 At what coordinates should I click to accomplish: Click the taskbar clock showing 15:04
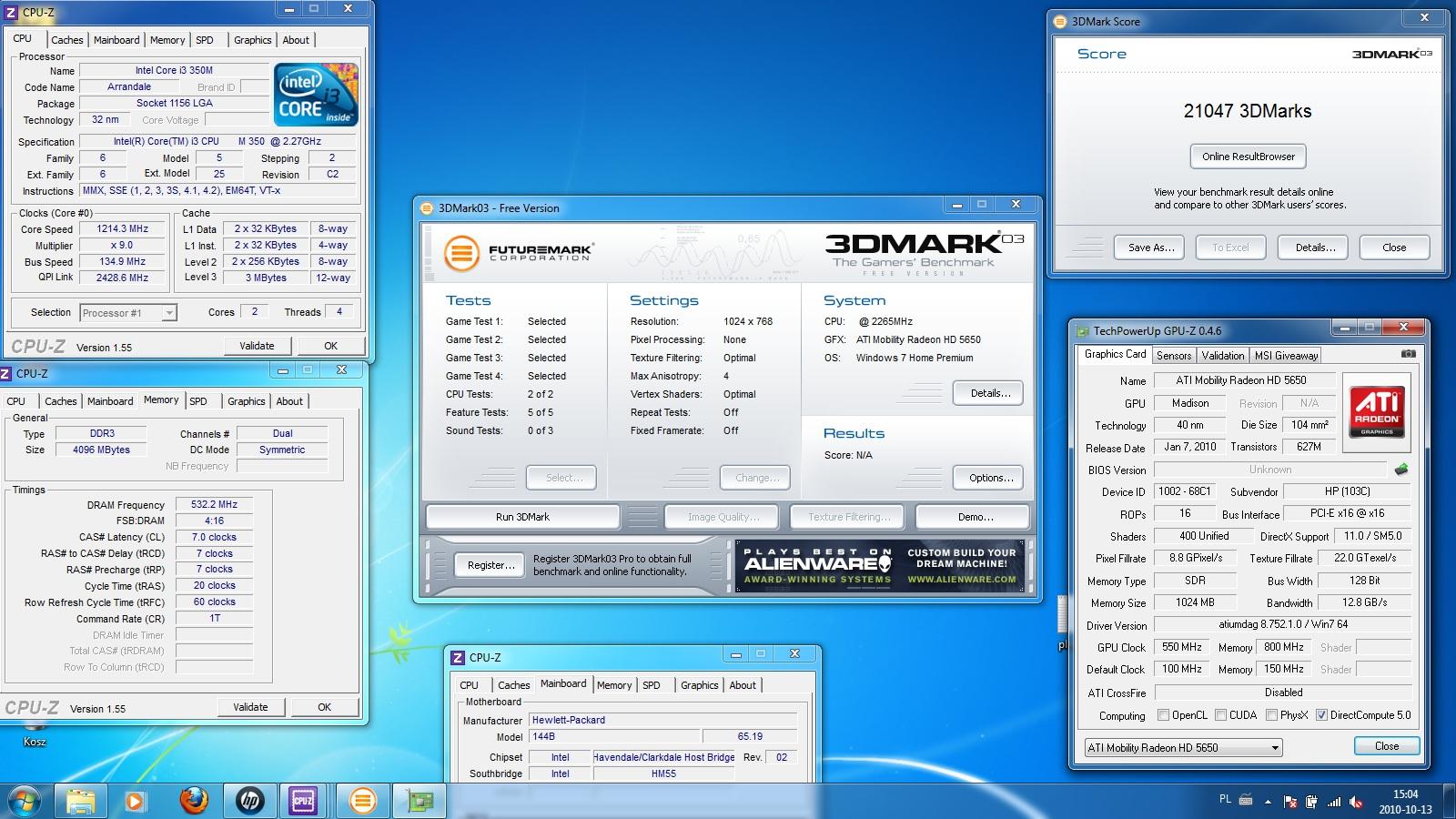(x=1404, y=802)
